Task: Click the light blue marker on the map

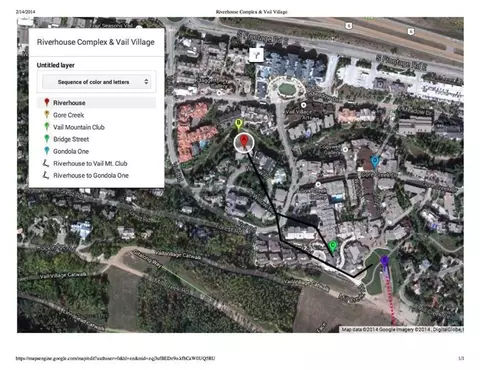Action: pyautogui.click(x=375, y=162)
